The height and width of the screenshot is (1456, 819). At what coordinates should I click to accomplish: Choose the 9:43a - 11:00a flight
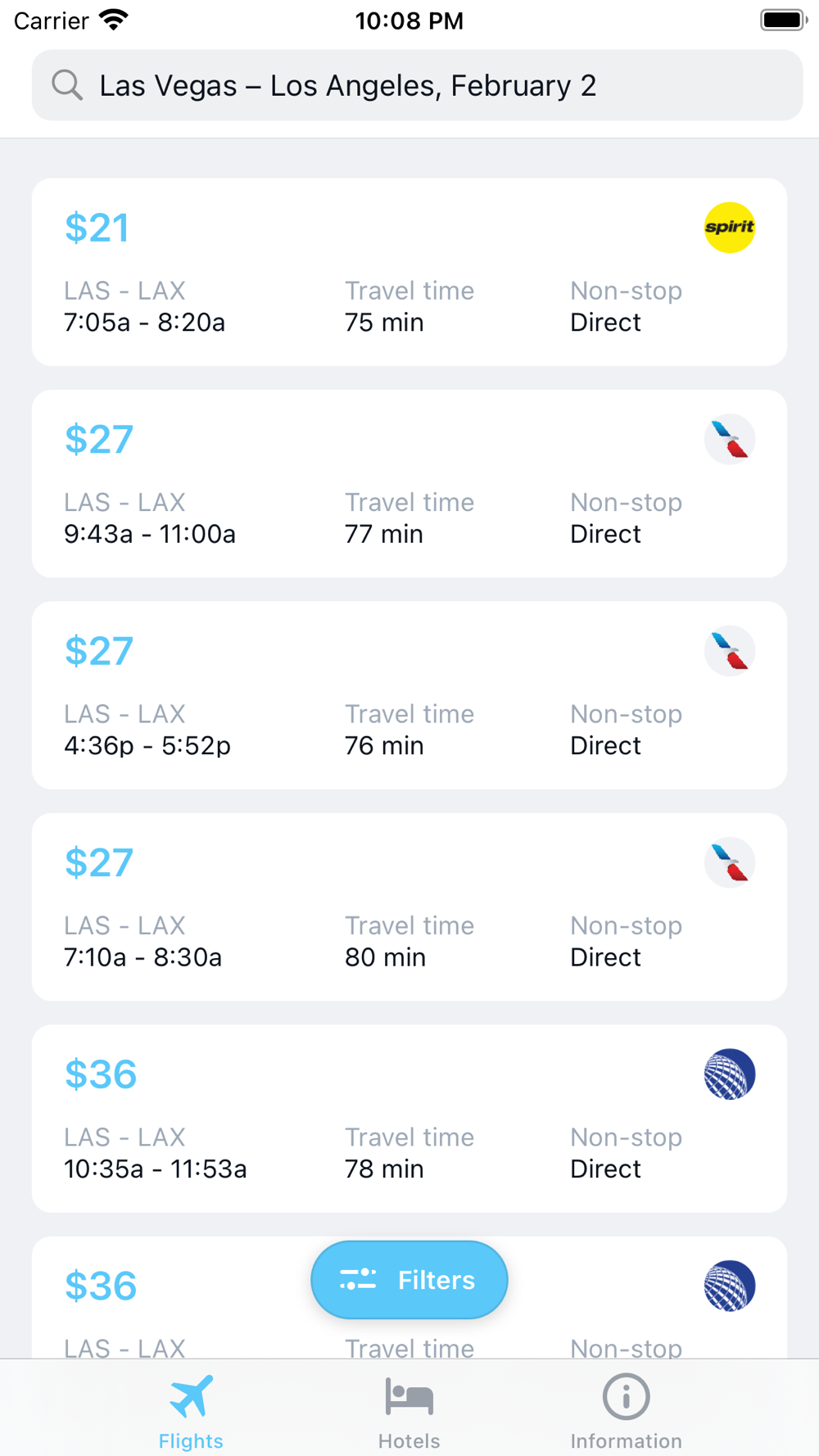tap(409, 484)
